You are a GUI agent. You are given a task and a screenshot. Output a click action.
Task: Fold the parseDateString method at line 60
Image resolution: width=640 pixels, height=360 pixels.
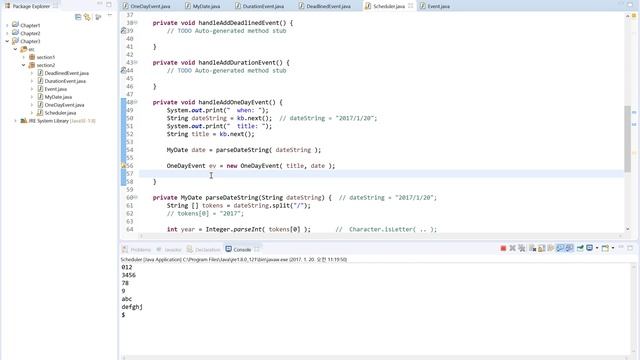[x=136, y=198]
